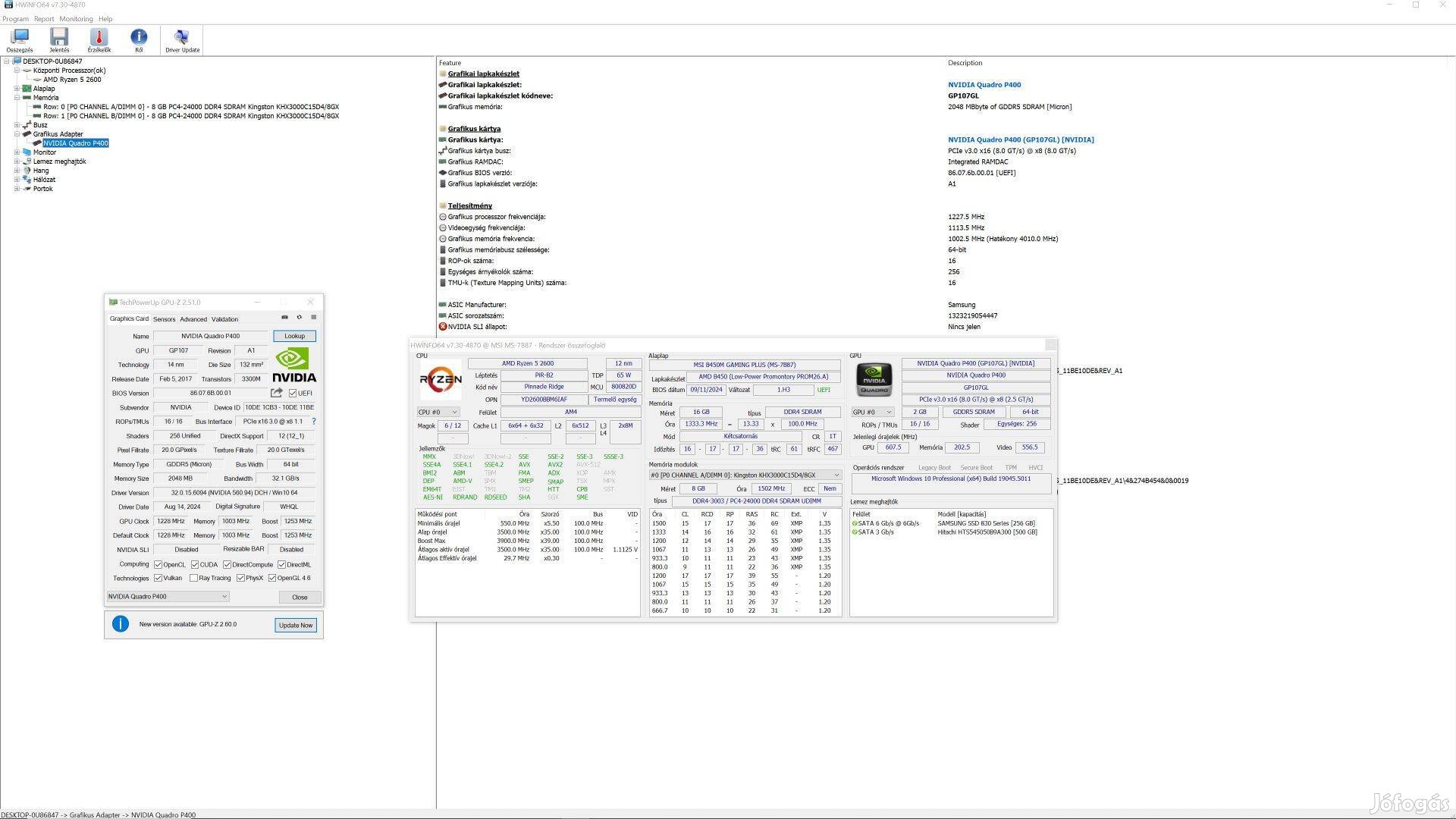Click the BIOS export share icon in GPU-Z
1456x819 pixels.
(x=277, y=393)
